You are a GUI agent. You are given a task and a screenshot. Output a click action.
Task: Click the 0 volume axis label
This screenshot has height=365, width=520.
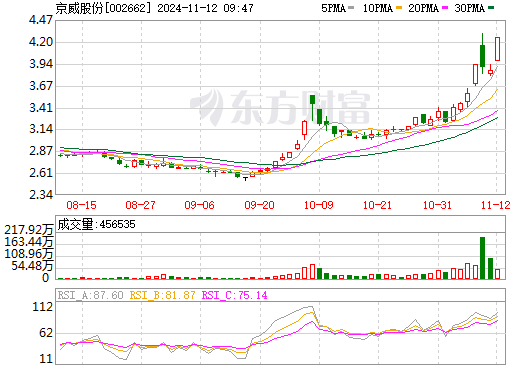coord(46,278)
